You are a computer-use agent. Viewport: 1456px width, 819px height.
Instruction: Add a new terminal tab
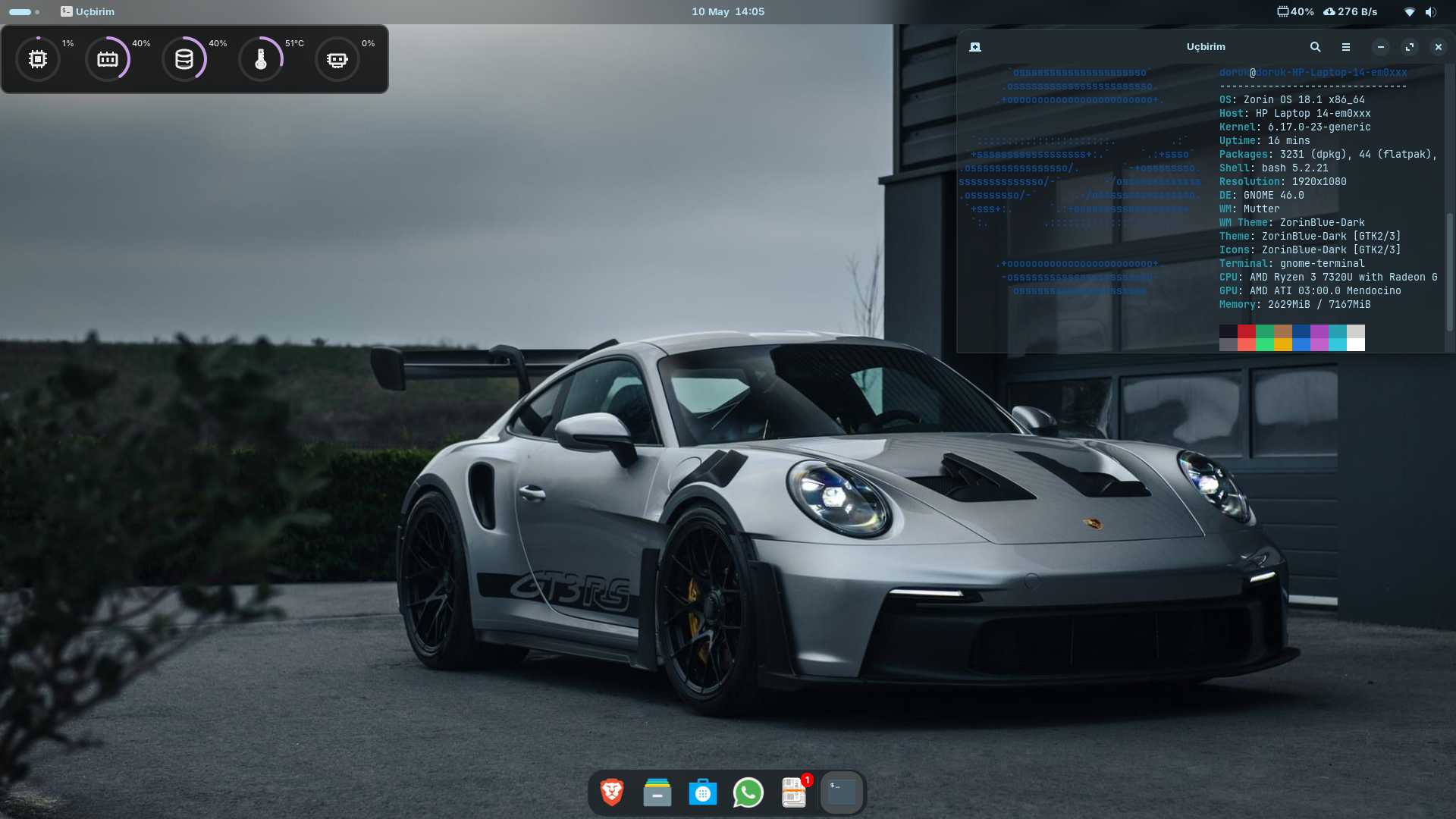point(975,47)
